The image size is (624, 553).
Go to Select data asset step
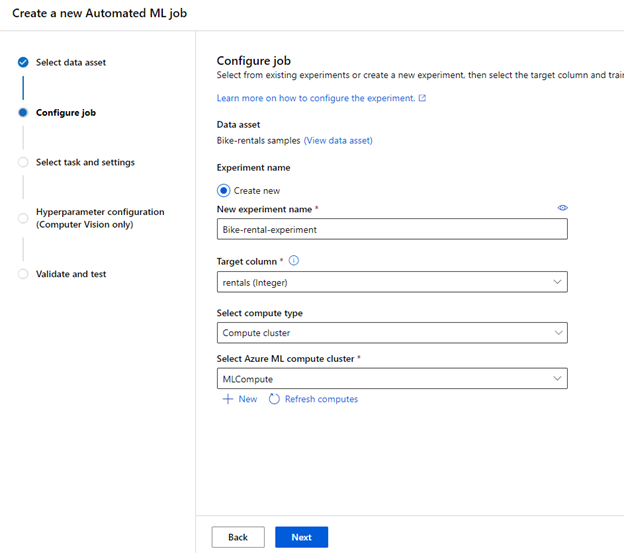pos(71,62)
